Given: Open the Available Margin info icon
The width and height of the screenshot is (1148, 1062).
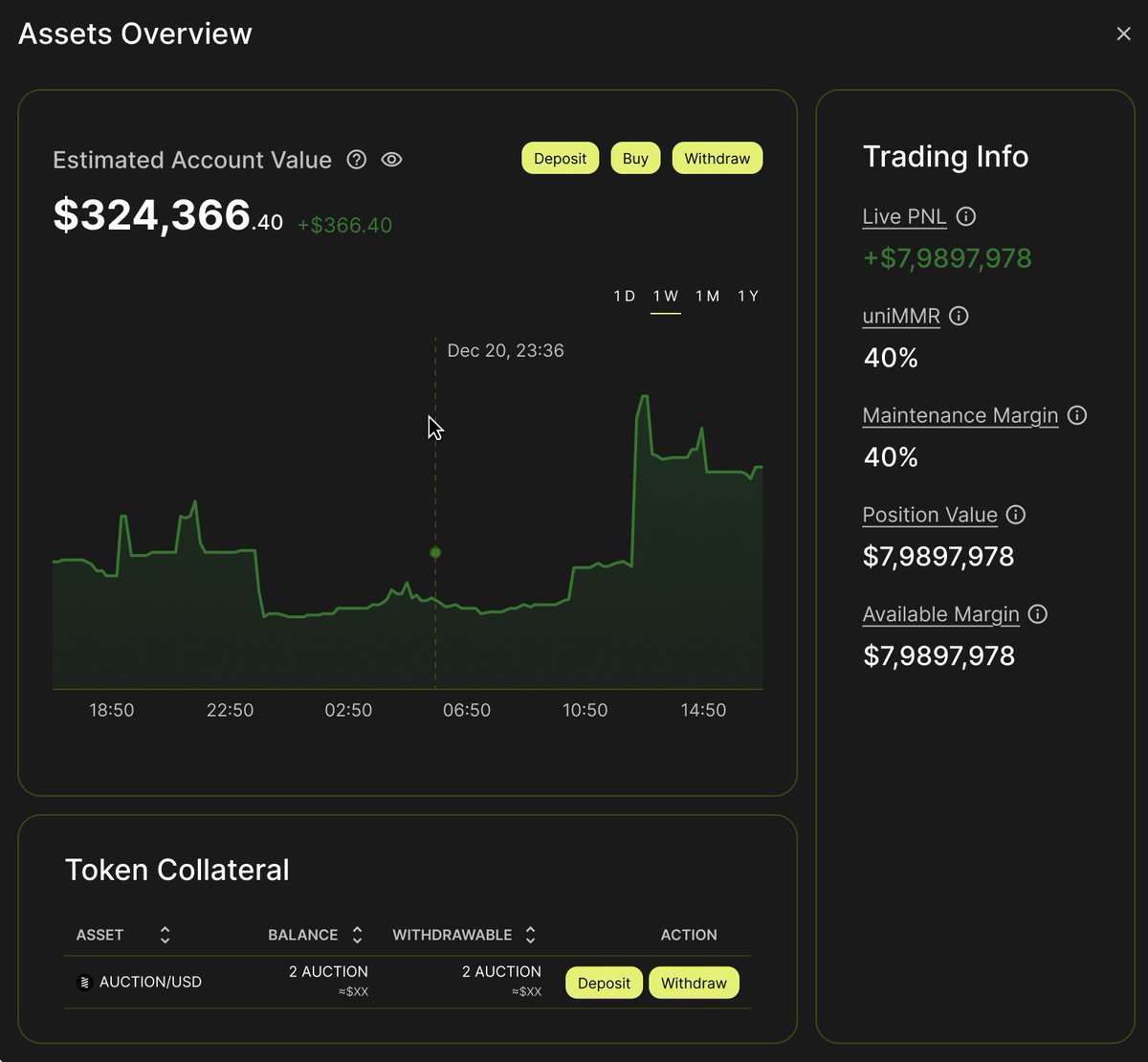Looking at the screenshot, I should click(x=1038, y=614).
